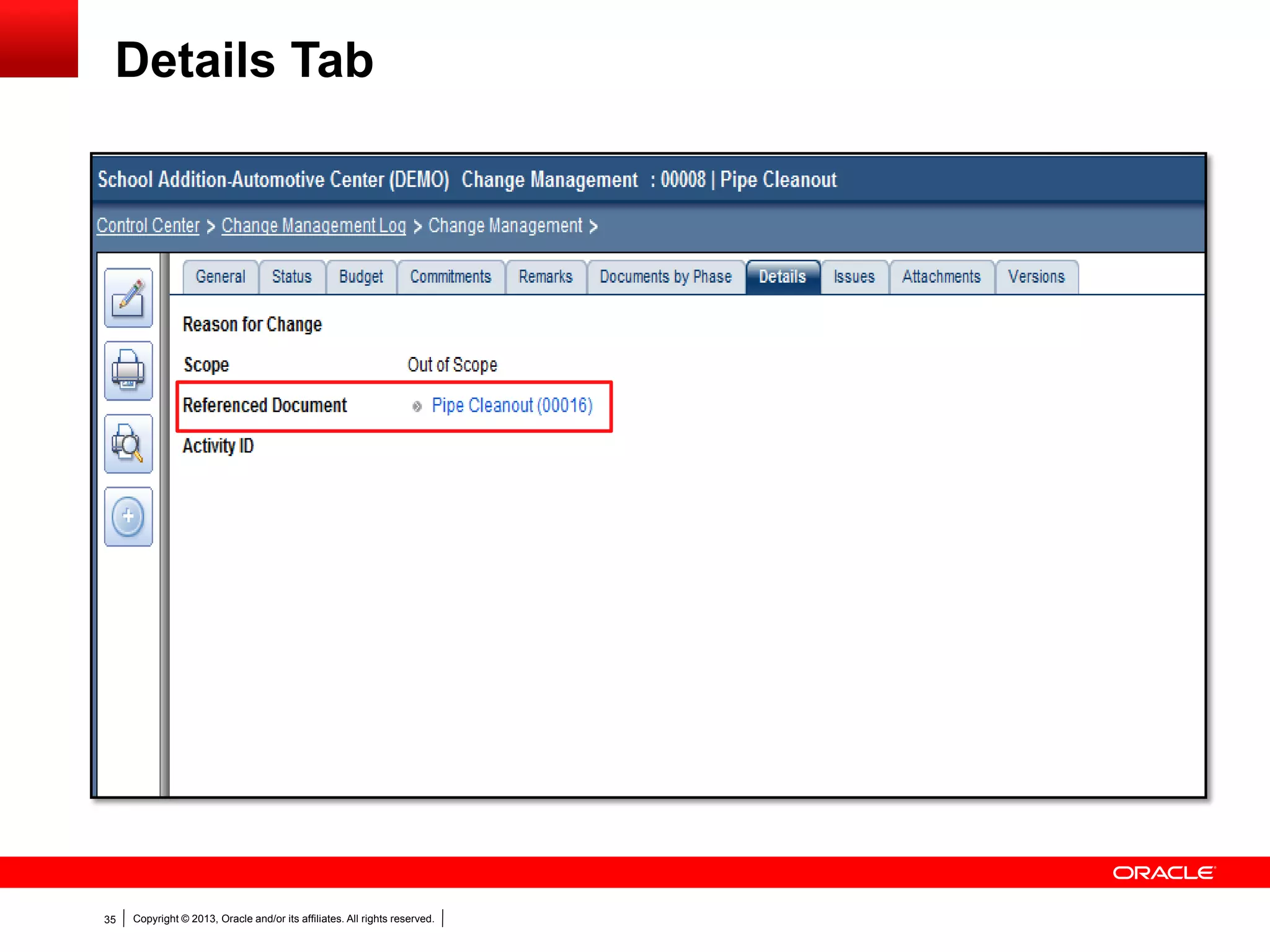
Task: Click the Add plus circle icon
Action: pyautogui.click(x=128, y=516)
